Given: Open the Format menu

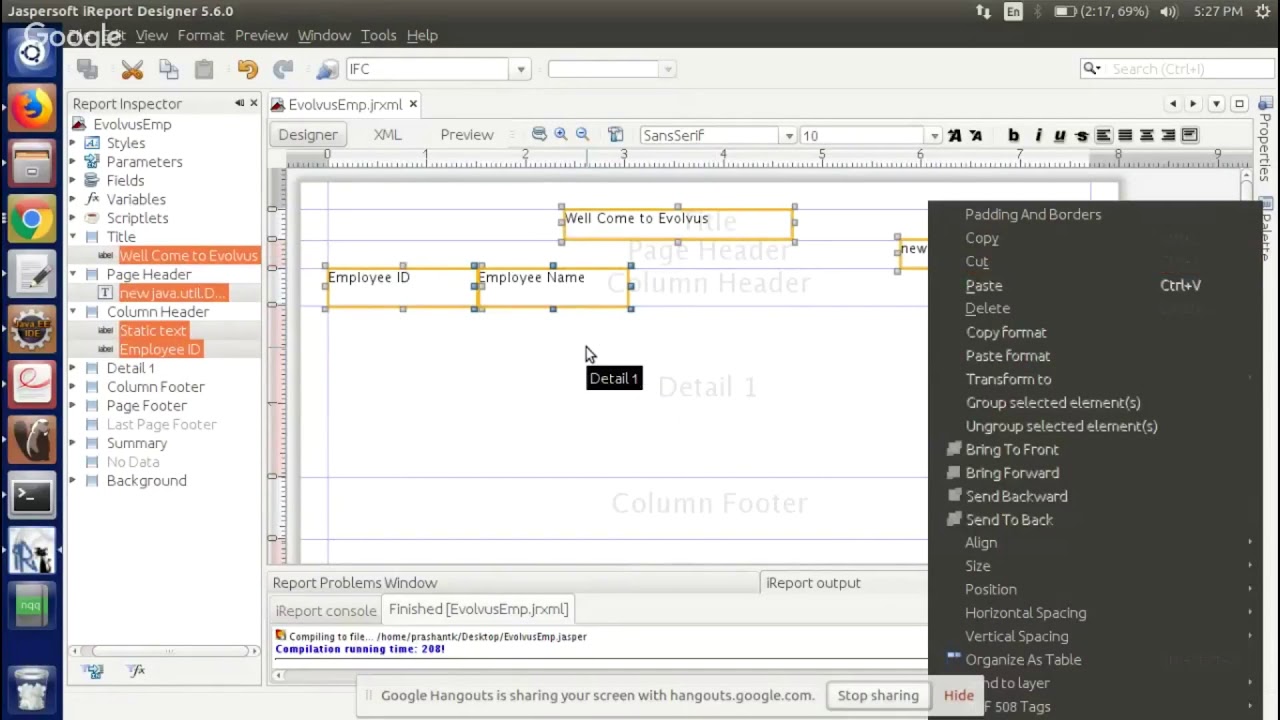Looking at the screenshot, I should [201, 35].
